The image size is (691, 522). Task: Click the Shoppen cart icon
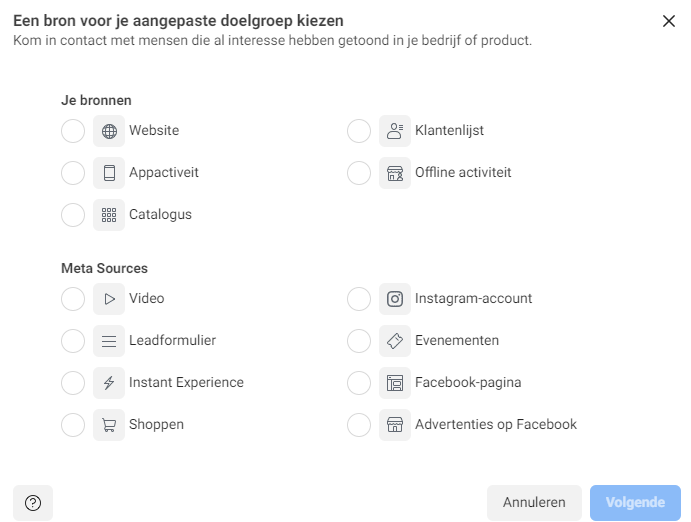[x=109, y=425]
